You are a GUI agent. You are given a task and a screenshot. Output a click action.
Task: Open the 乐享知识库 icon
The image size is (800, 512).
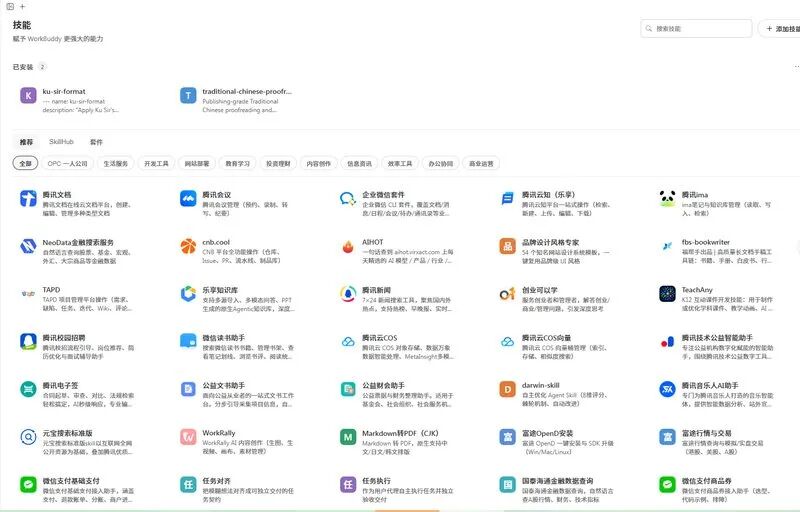188,294
